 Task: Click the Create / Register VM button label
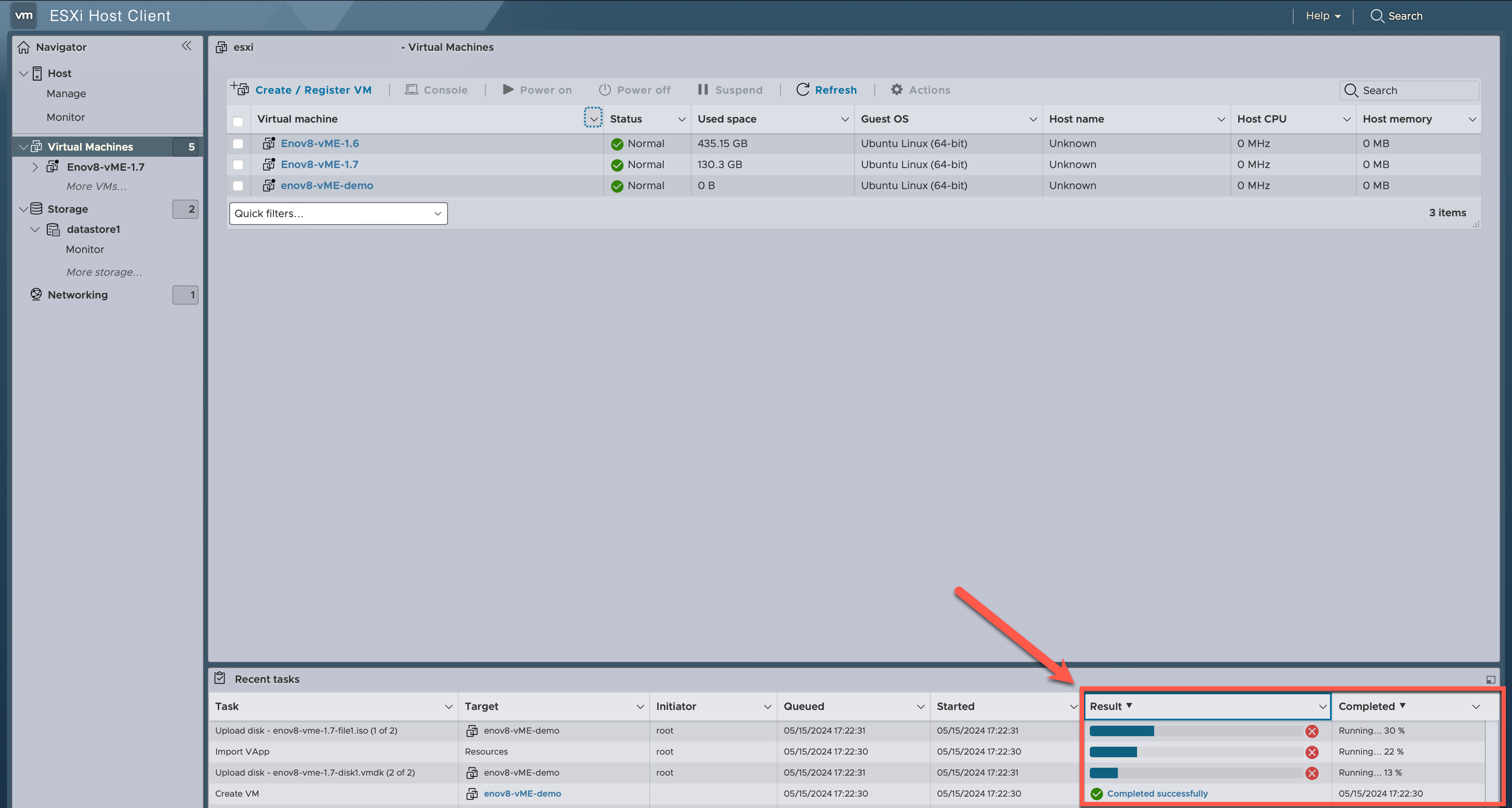[313, 90]
